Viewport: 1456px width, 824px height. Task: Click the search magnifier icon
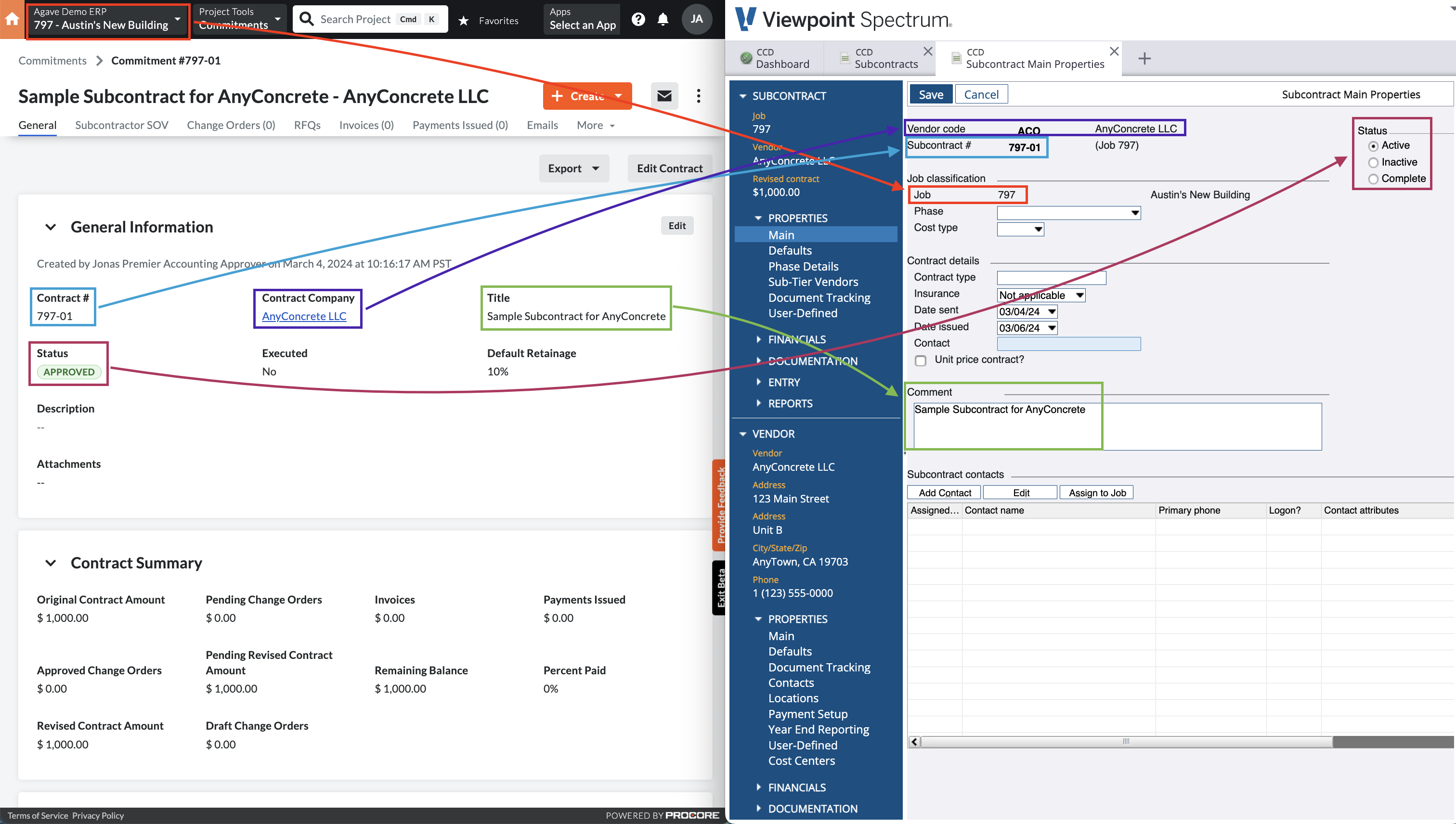point(306,19)
